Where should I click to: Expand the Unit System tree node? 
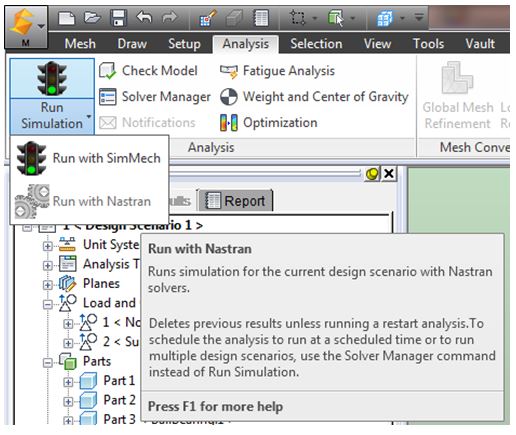coord(48,246)
